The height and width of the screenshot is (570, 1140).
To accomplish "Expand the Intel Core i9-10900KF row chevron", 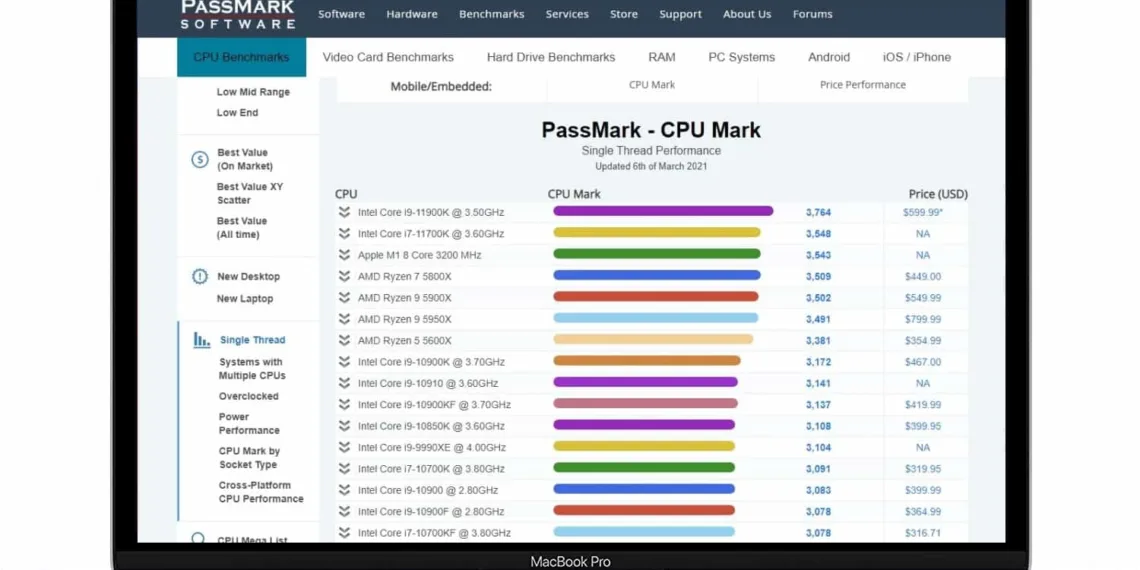I will tap(344, 404).
